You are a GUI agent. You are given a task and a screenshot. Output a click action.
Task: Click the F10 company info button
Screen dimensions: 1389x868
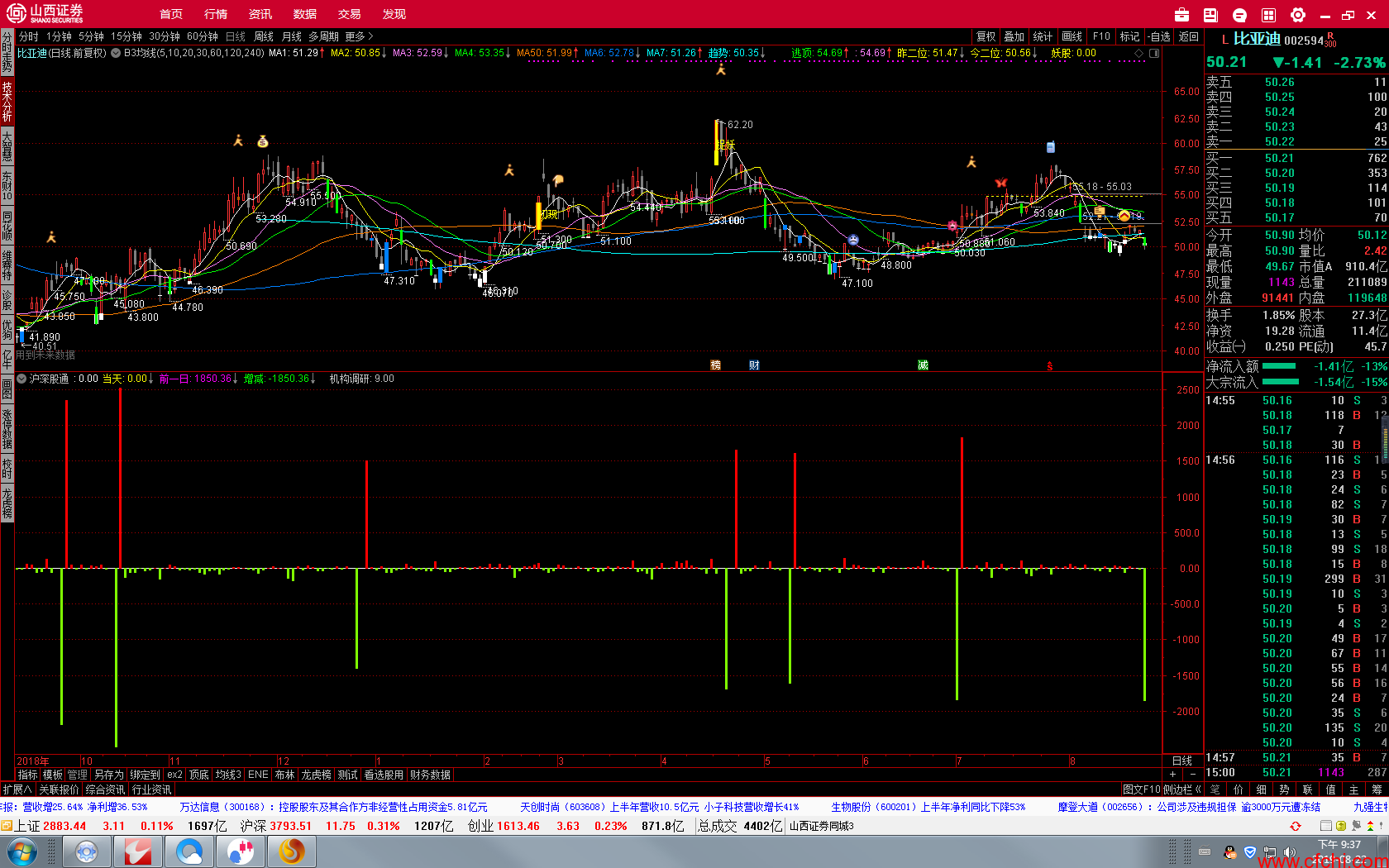[1101, 36]
